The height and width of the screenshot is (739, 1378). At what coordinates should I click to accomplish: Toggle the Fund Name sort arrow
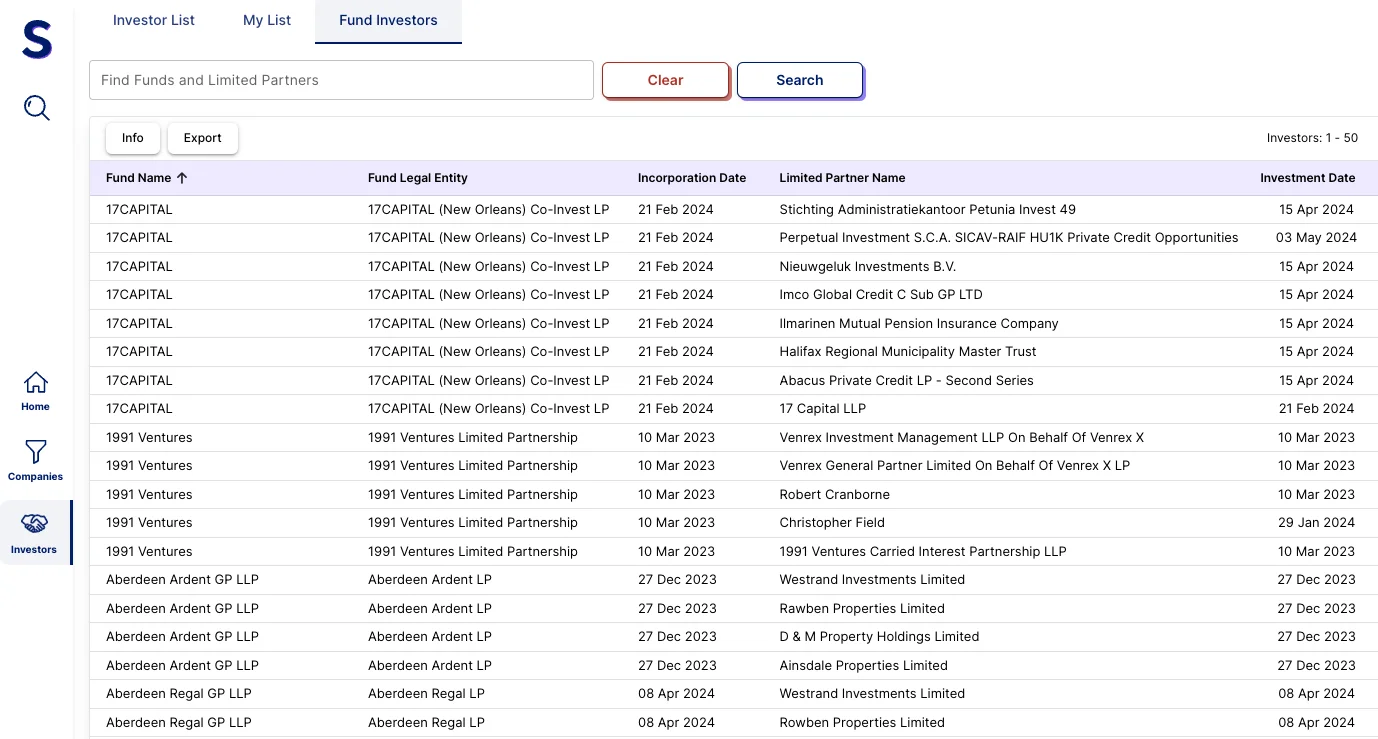click(182, 178)
